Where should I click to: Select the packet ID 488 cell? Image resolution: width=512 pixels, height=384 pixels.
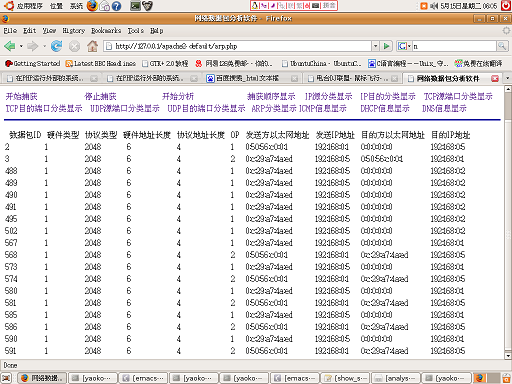pos(11,171)
